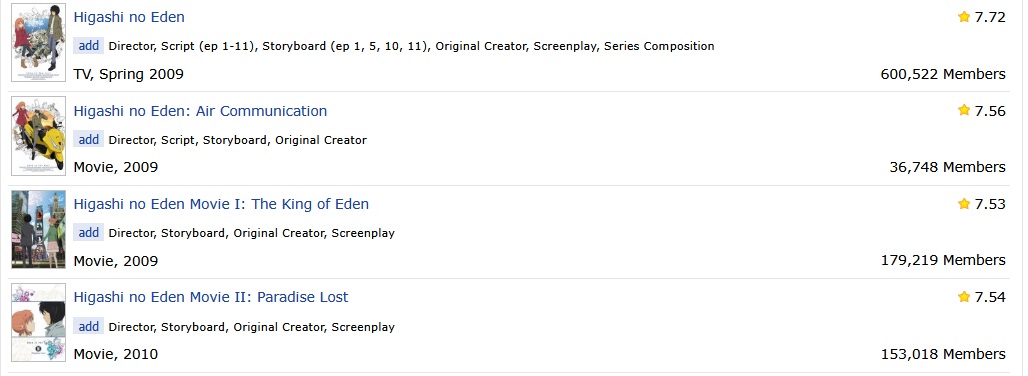Click the 600,522 Members count
The height and width of the screenshot is (376, 1028).
click(943, 74)
